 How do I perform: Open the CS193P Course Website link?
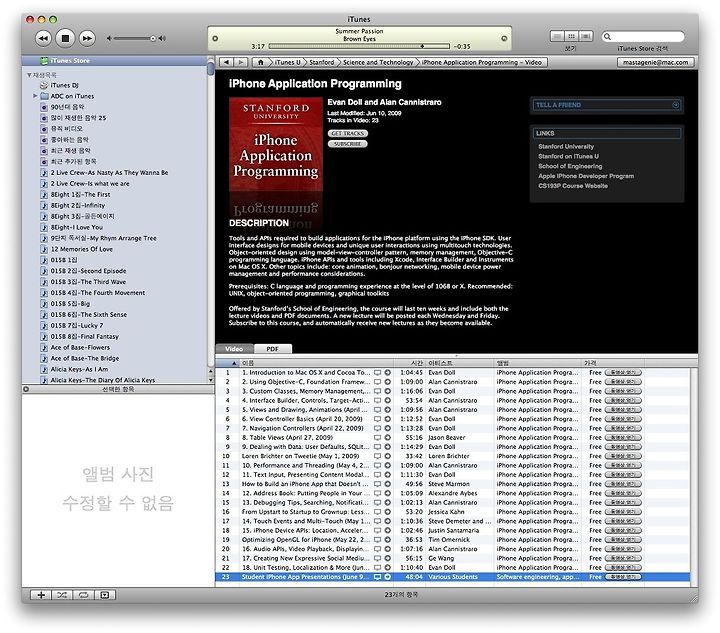pyautogui.click(x=573, y=186)
